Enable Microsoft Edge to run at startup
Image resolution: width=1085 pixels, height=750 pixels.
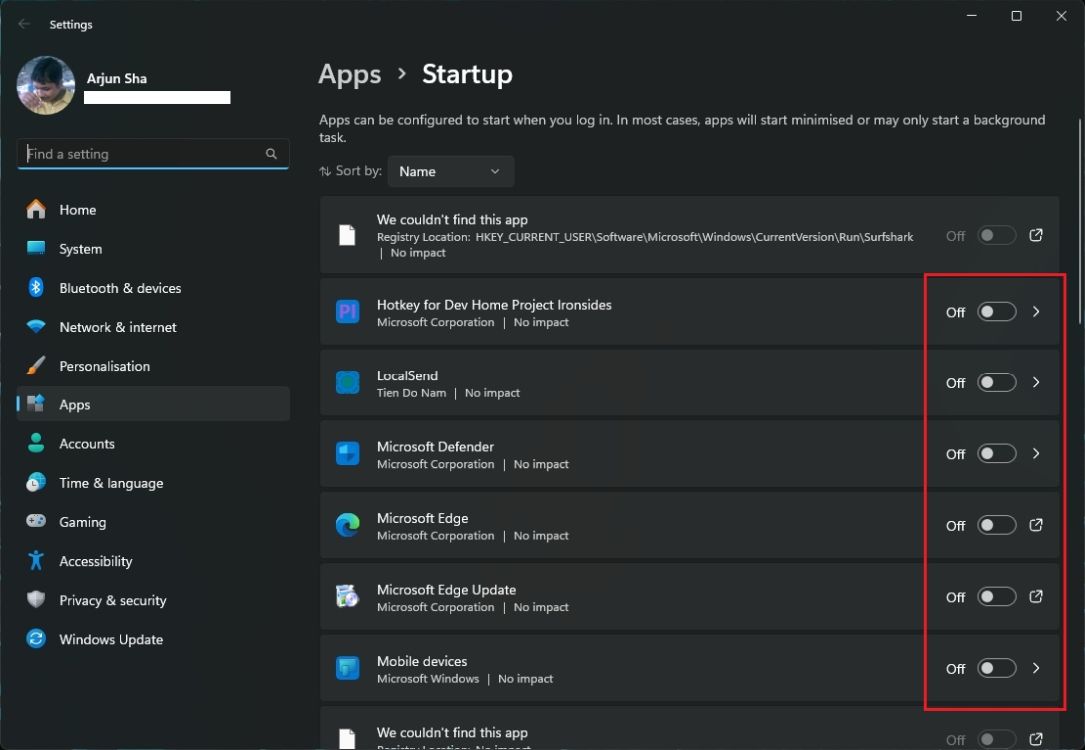[x=995, y=525]
